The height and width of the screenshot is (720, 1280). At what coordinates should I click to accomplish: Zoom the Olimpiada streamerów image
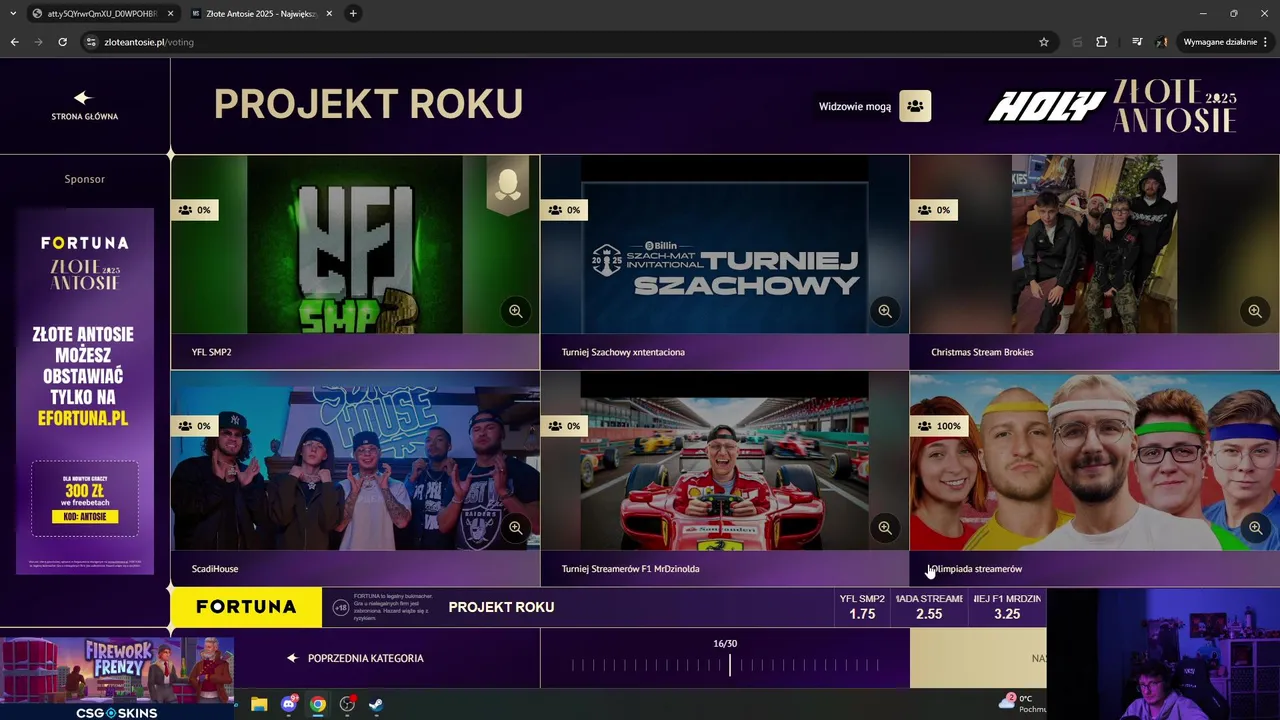(1254, 527)
